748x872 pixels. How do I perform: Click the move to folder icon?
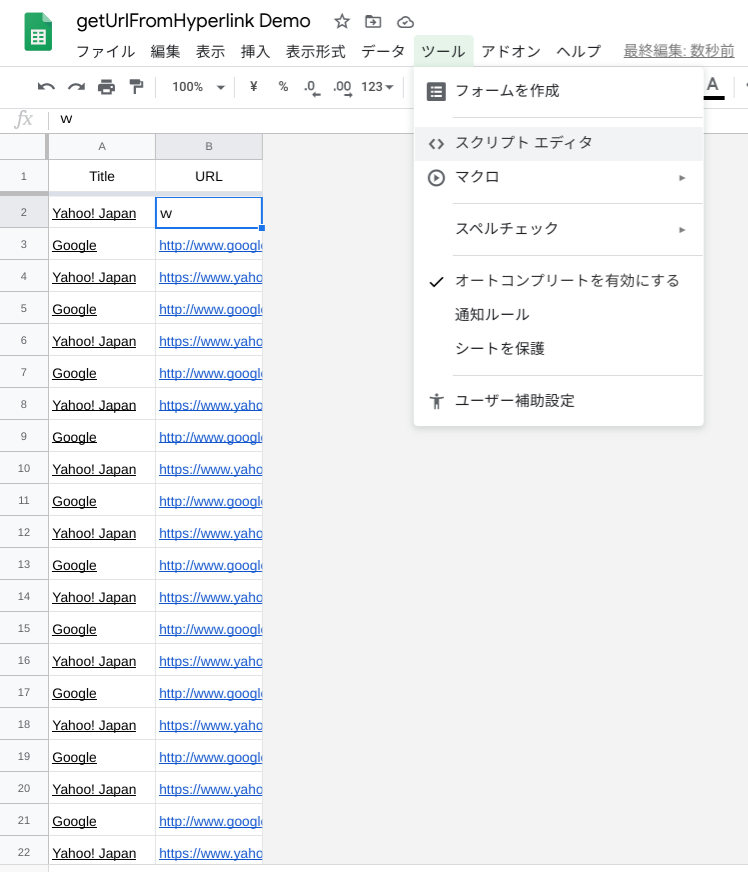click(373, 22)
